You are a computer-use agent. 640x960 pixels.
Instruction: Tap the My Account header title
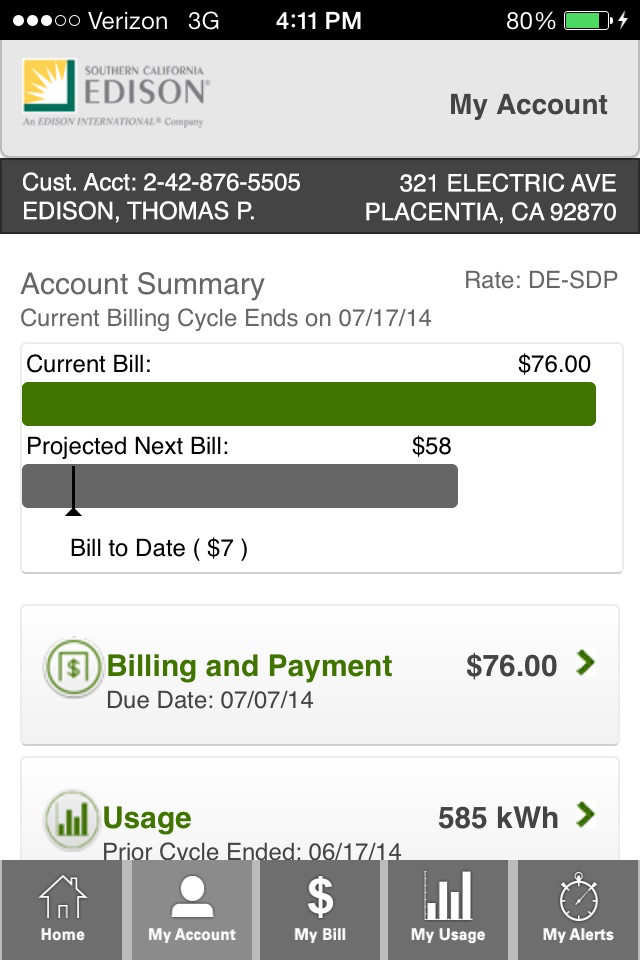tap(528, 105)
